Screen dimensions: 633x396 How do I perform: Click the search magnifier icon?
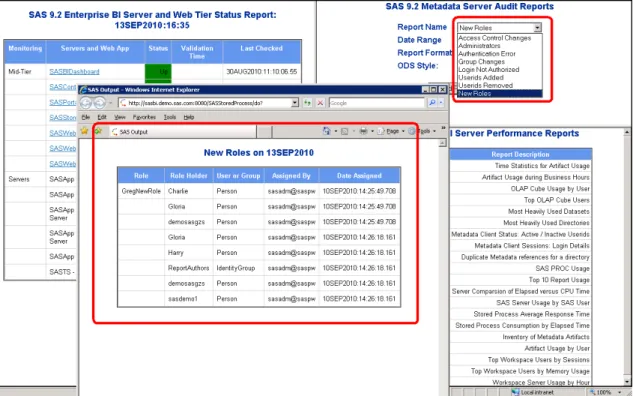pyautogui.click(x=432, y=103)
